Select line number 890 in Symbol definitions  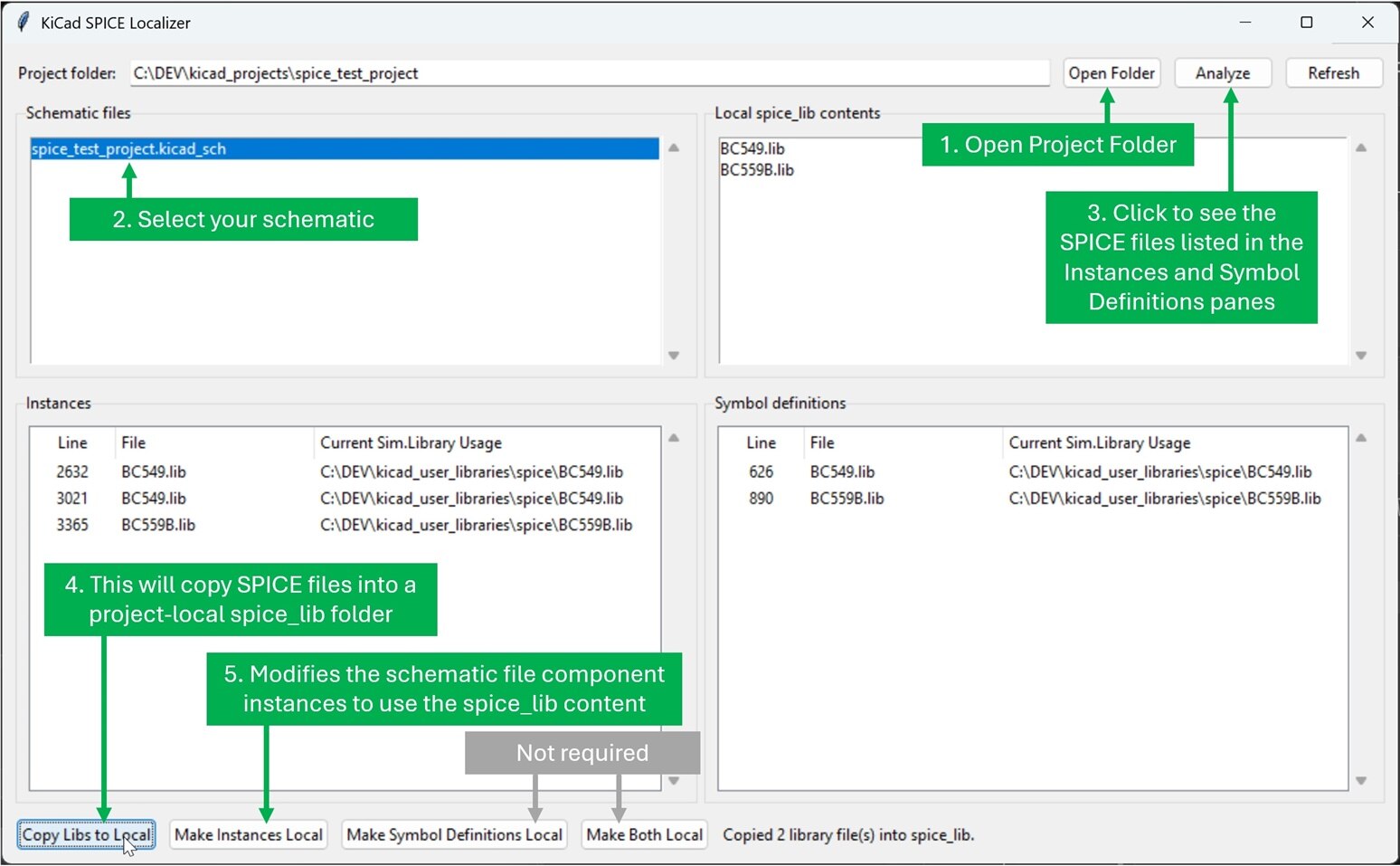(761, 498)
